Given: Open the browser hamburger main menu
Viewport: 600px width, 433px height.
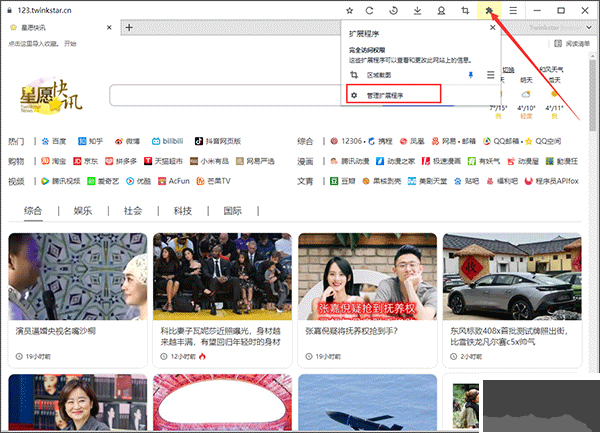Looking at the screenshot, I should [513, 10].
